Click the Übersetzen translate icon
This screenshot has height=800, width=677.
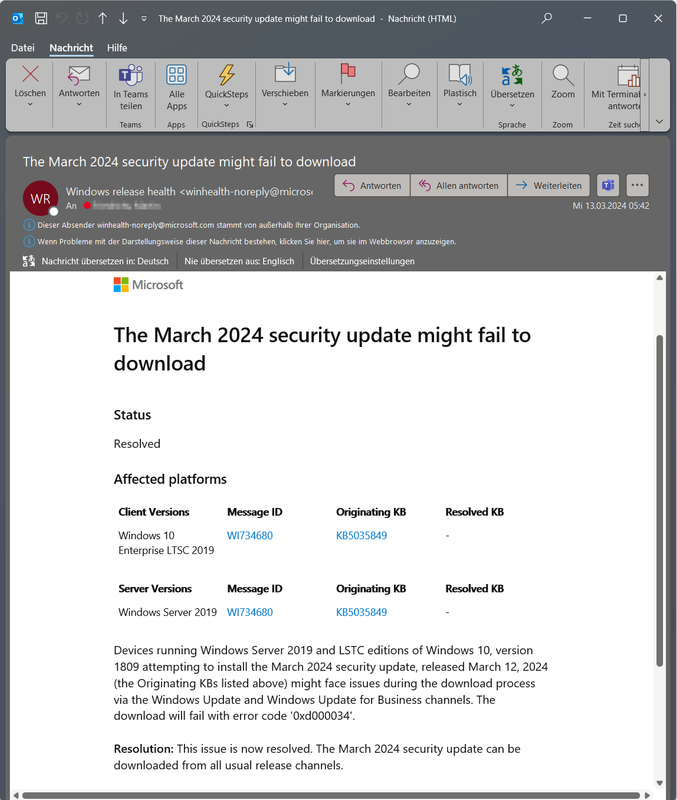[512, 76]
